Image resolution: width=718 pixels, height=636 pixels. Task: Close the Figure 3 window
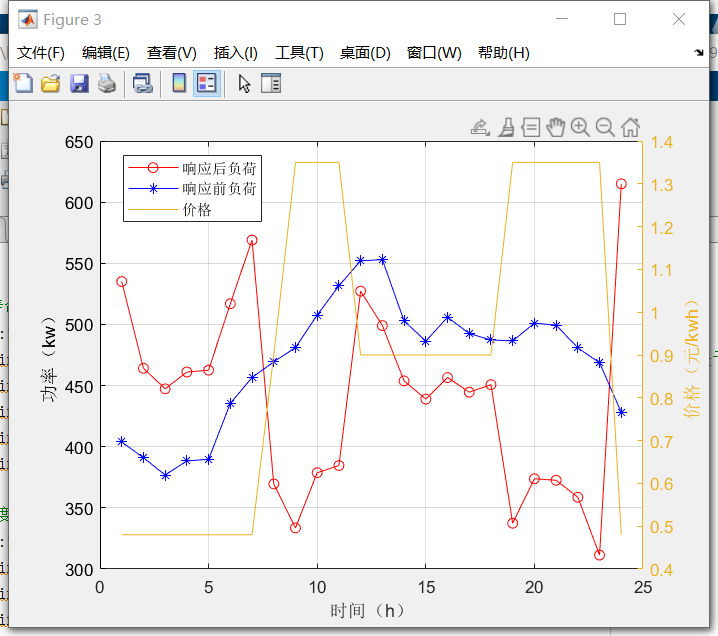679,19
